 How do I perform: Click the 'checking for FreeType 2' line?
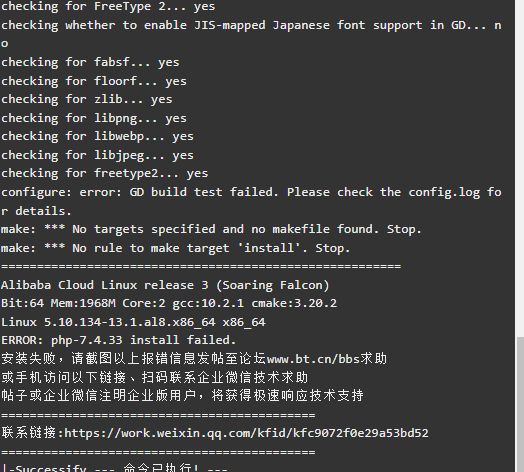tap(108, 6)
